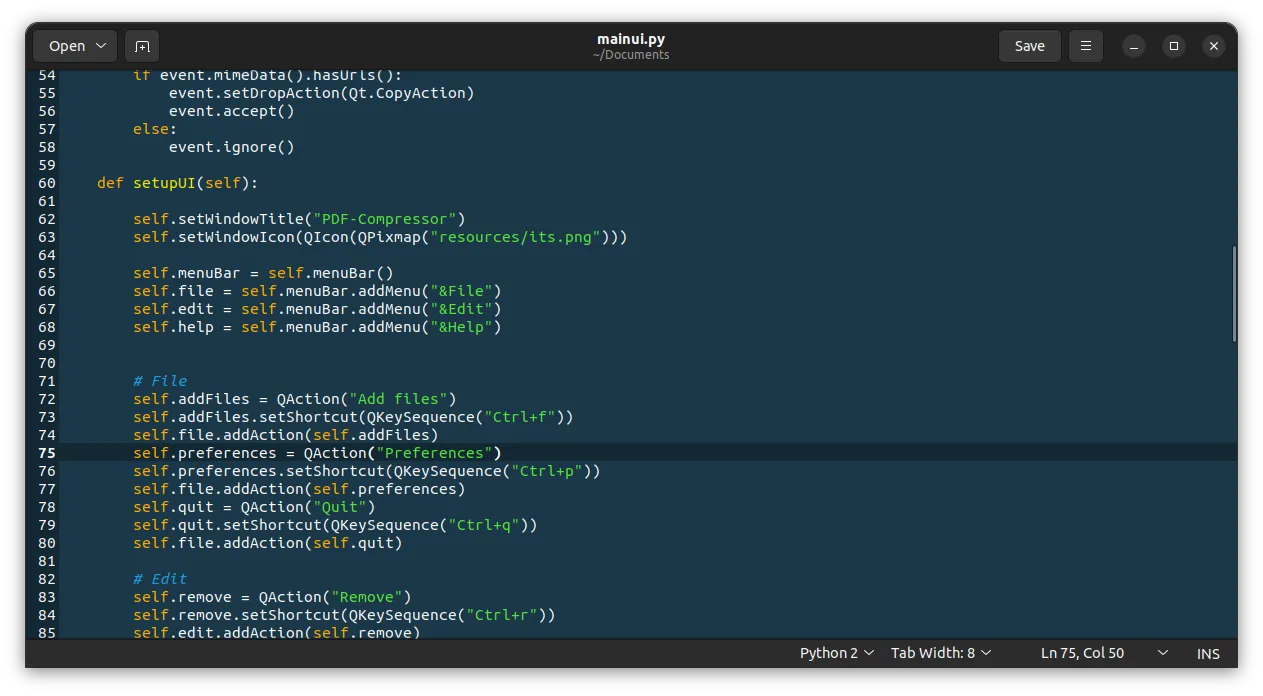1263x696 pixels.
Task: Click the "resources/its.png" path string
Action: (515, 237)
